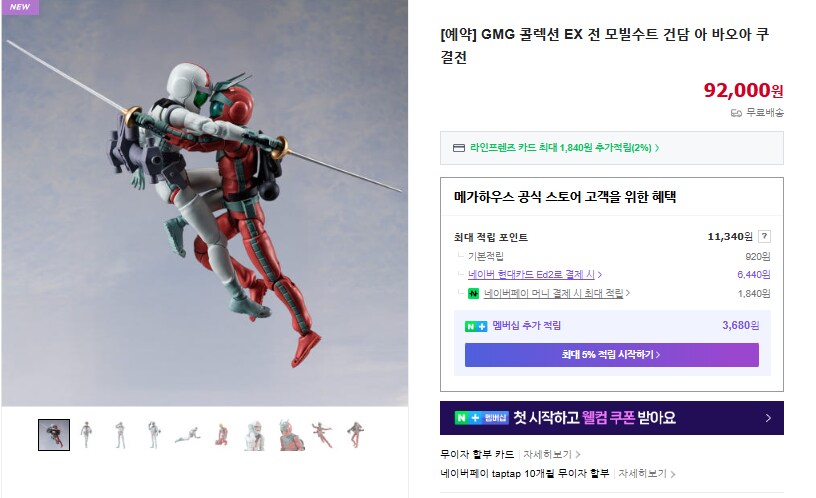Select the fifth thumbnail of the crouching figure
The image size is (816, 498).
click(188, 435)
